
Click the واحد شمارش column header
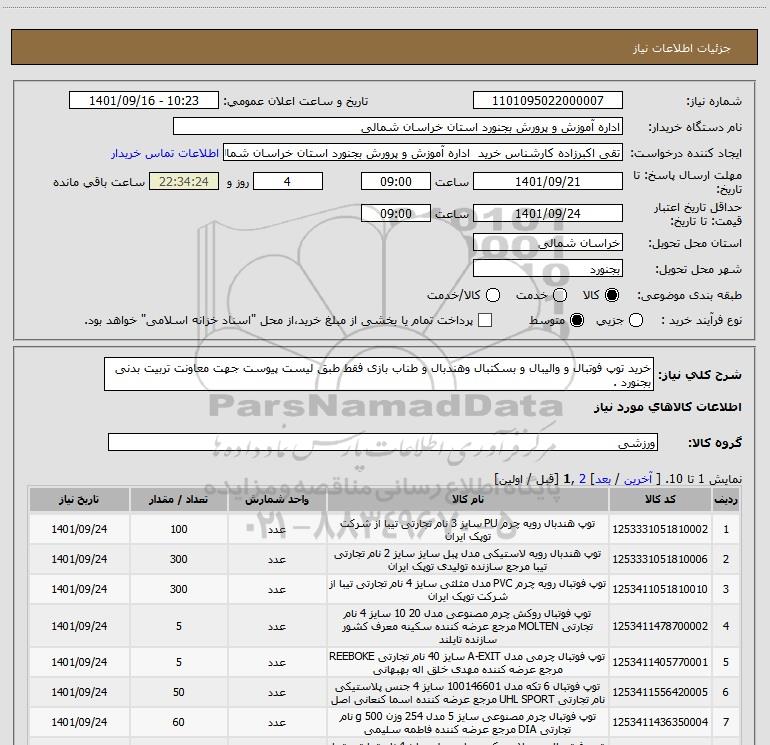point(276,499)
